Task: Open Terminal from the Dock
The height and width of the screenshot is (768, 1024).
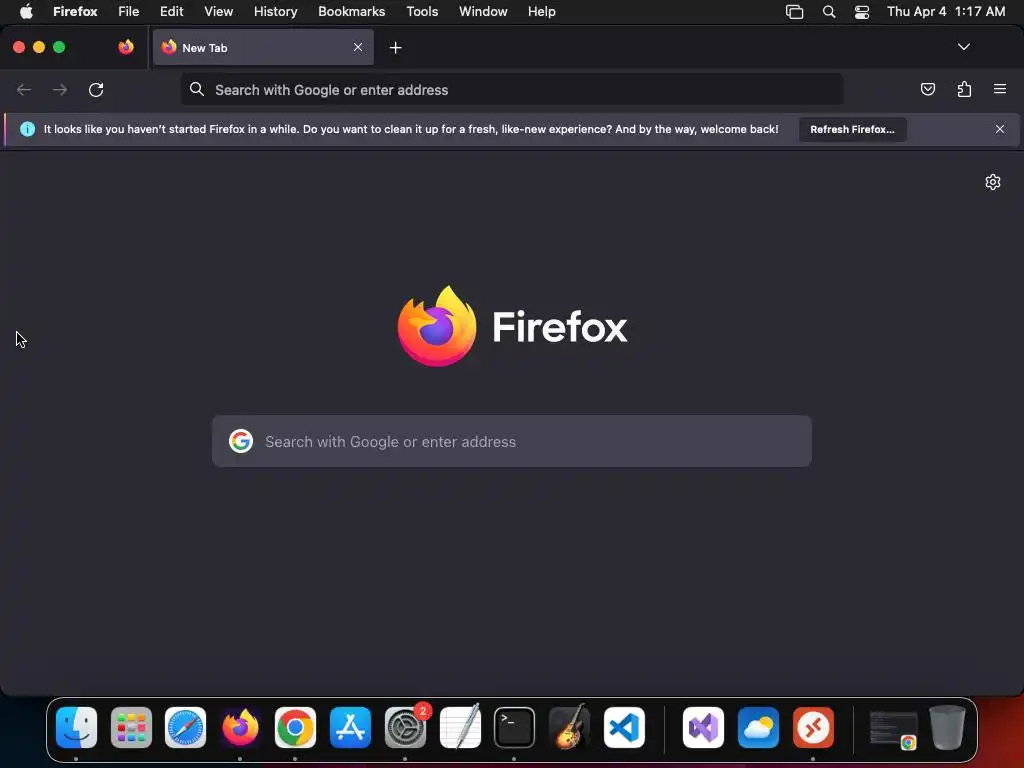Action: [515, 727]
